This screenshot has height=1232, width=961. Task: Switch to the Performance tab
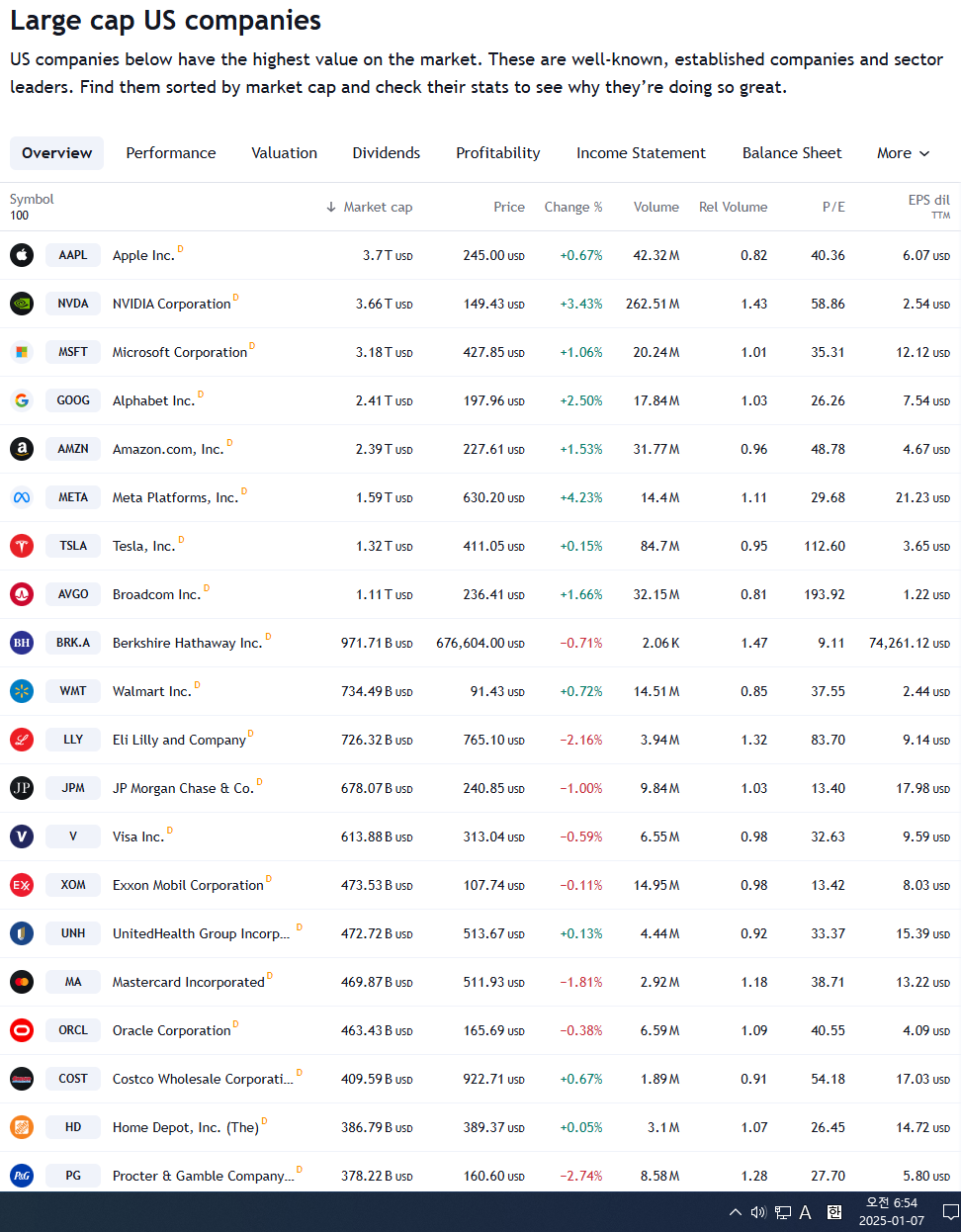171,153
